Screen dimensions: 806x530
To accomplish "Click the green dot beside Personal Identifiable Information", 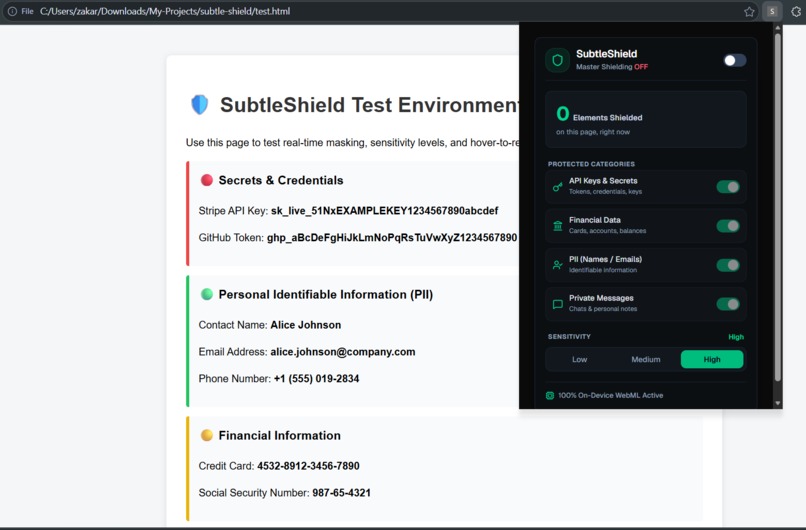I will click(x=207, y=294).
